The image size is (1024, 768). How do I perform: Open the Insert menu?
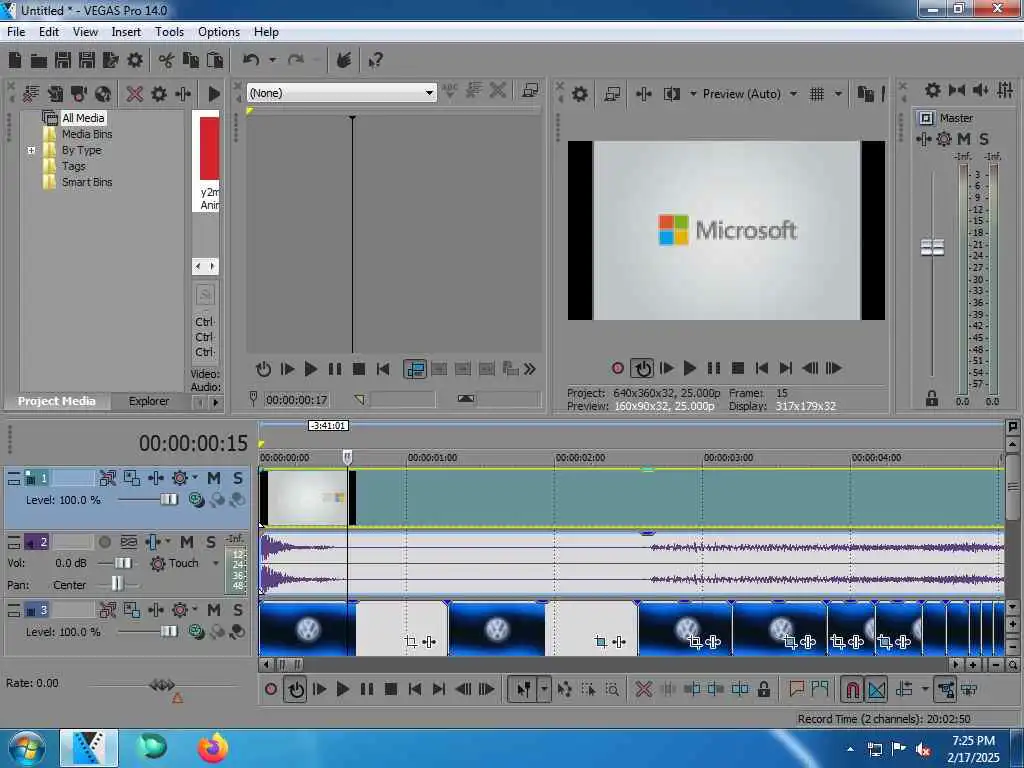coord(126,32)
